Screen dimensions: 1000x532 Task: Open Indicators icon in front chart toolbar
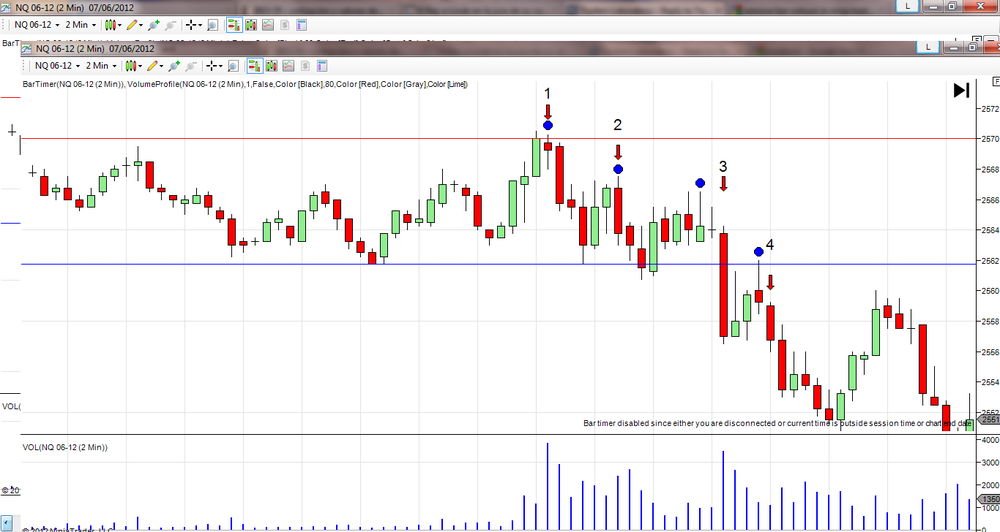point(288,66)
